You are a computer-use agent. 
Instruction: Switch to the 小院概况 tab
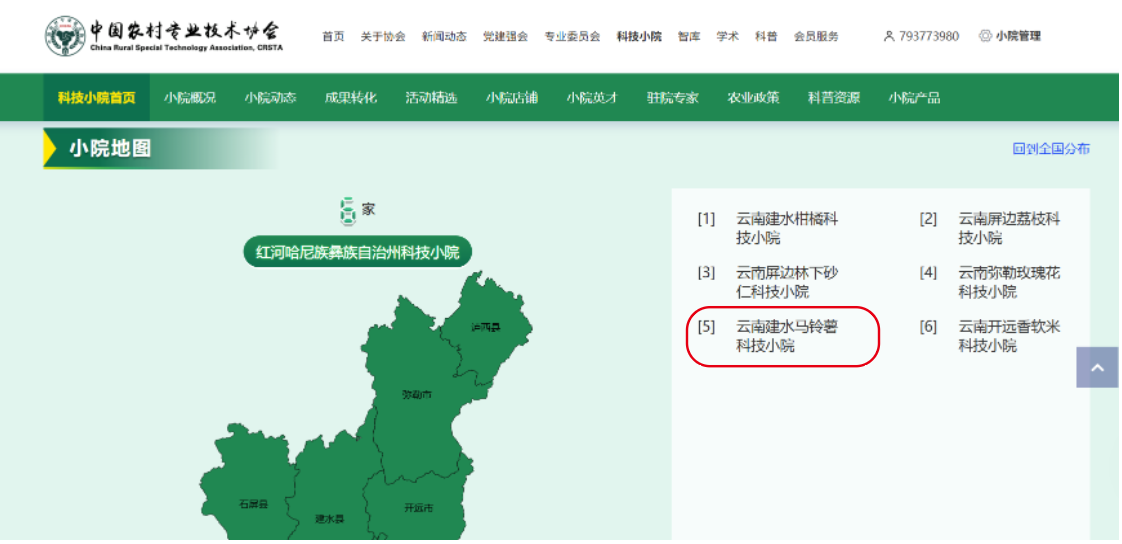tap(190, 98)
